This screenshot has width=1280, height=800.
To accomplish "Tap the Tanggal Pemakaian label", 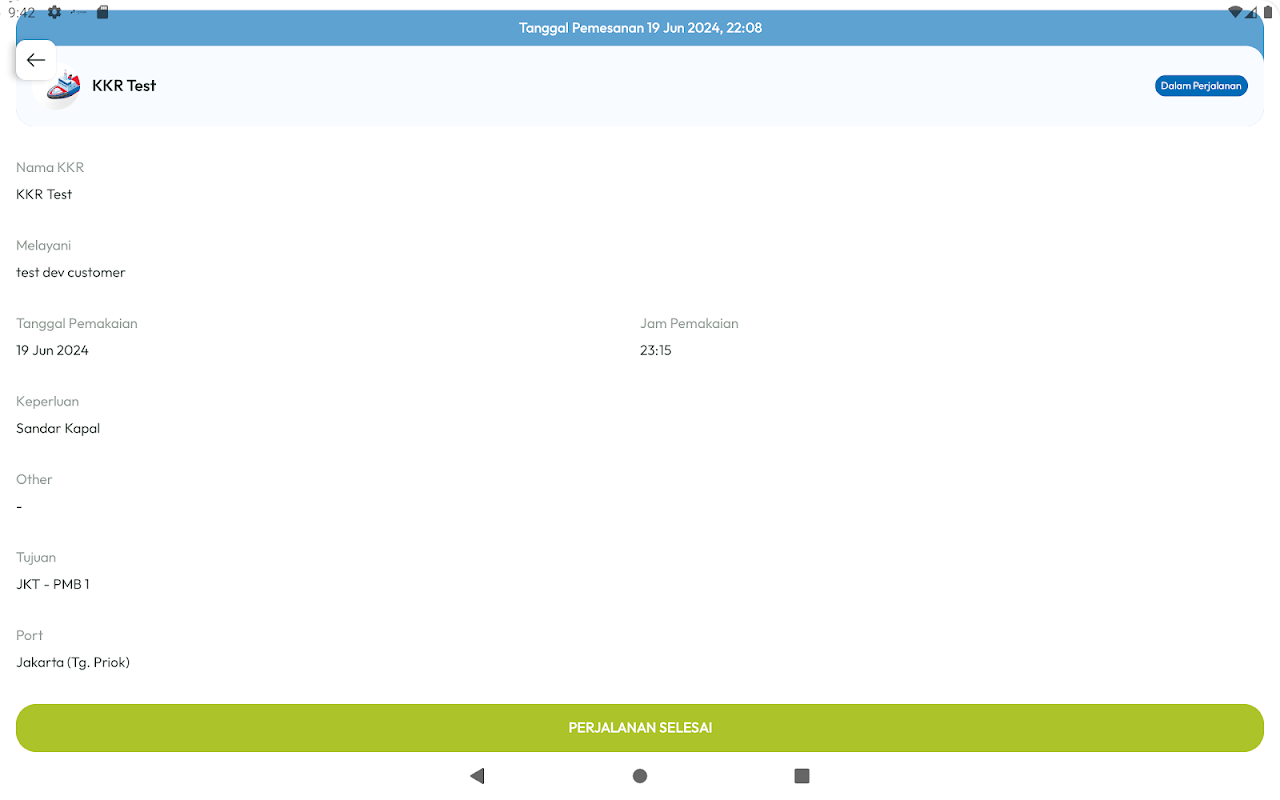I will coord(77,323).
